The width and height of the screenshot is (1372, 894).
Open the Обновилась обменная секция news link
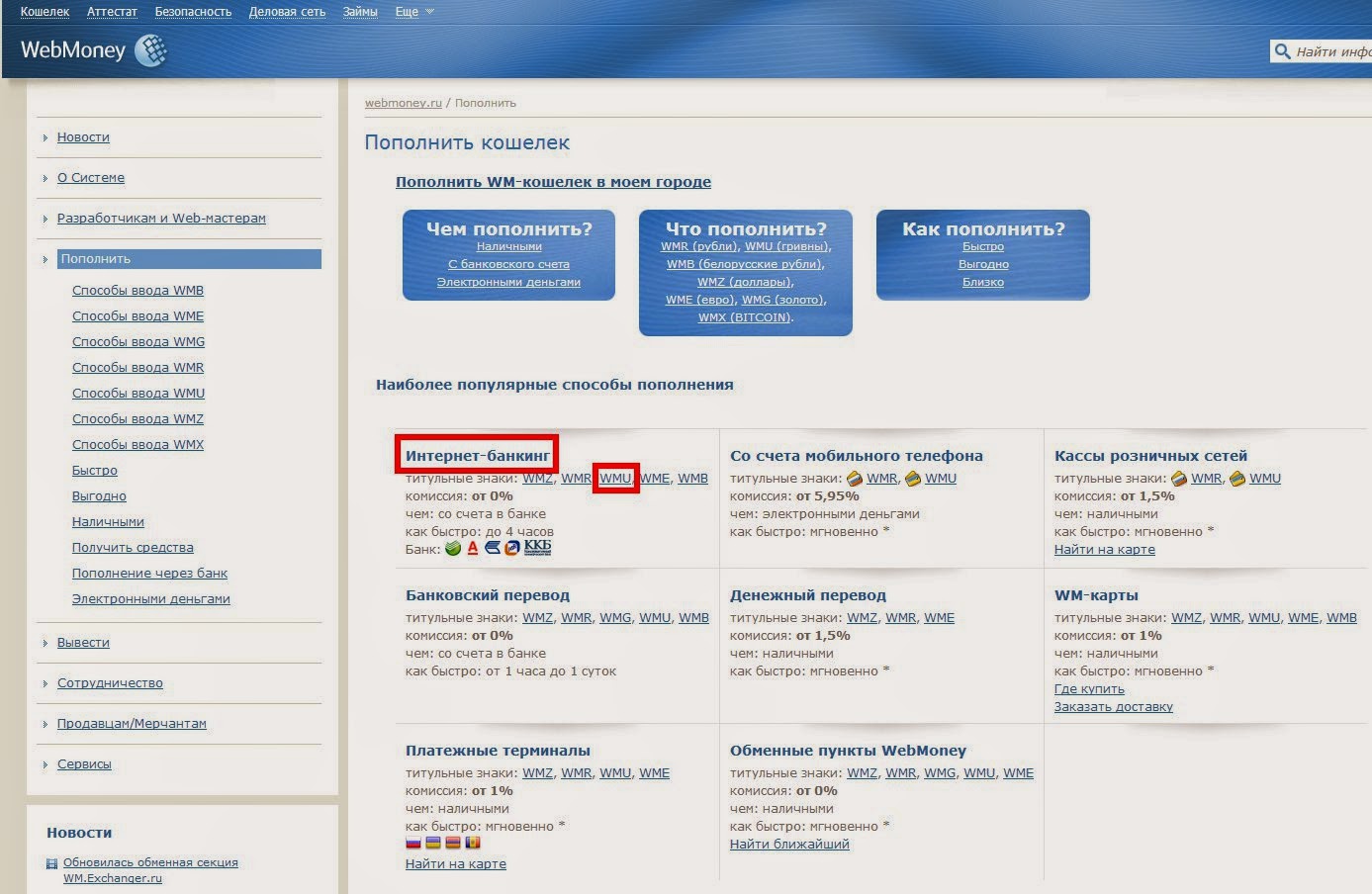click(150, 870)
